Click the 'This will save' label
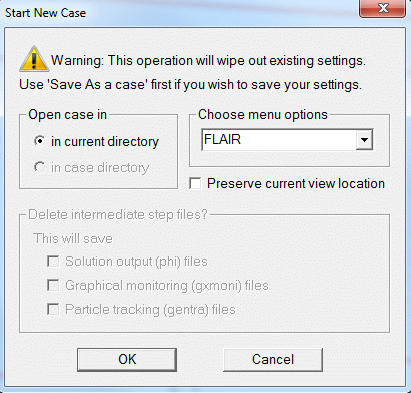The image size is (411, 393). (73, 238)
